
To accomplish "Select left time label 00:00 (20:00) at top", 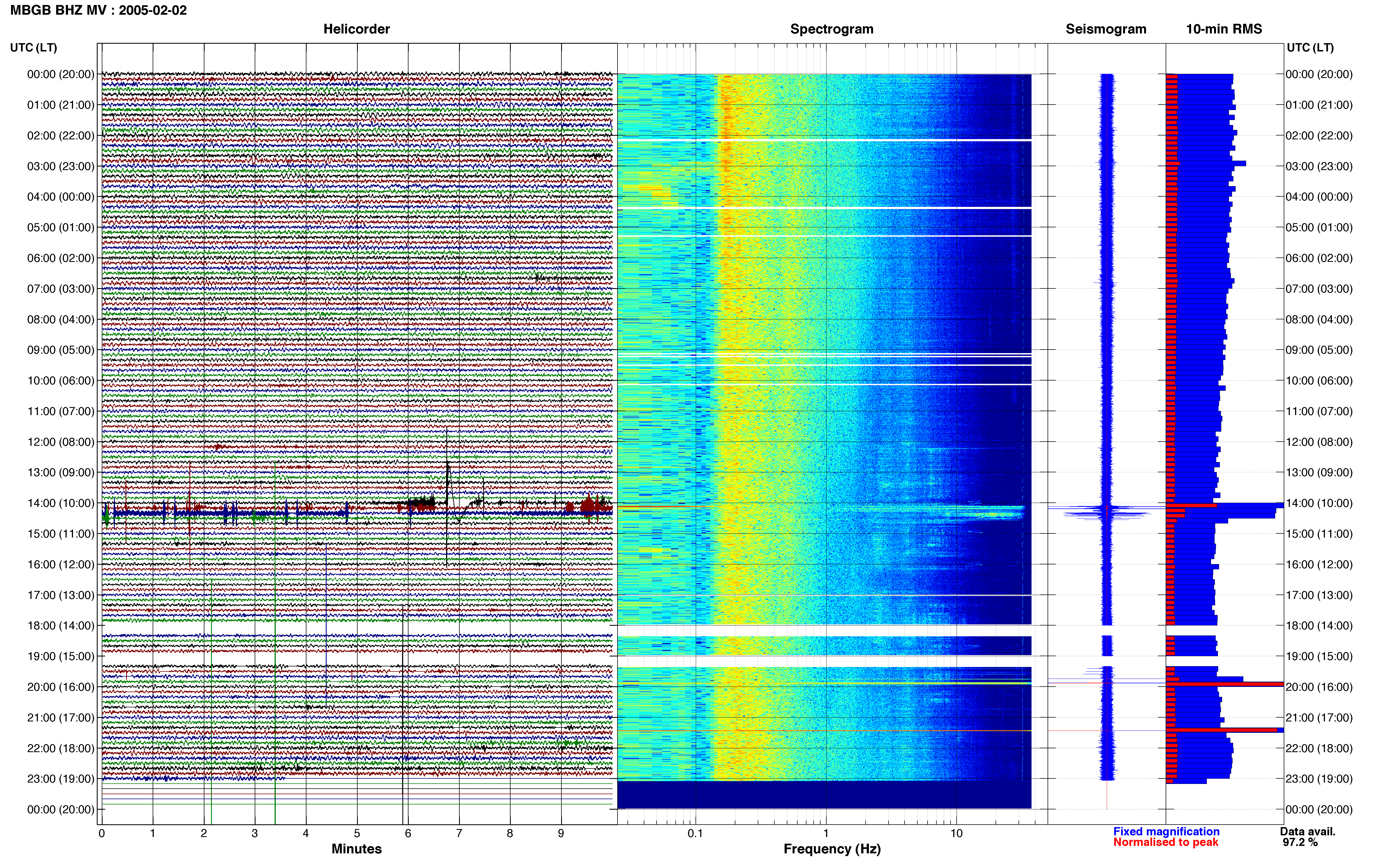I will (61, 74).
